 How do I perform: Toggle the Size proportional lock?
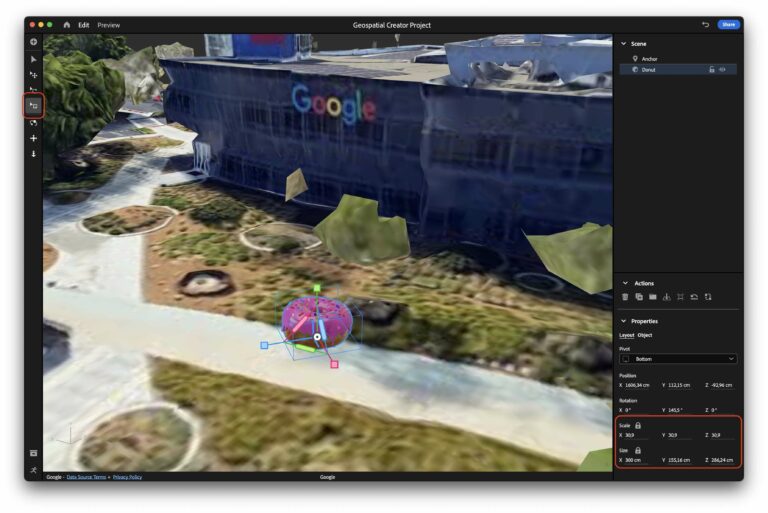click(638, 450)
